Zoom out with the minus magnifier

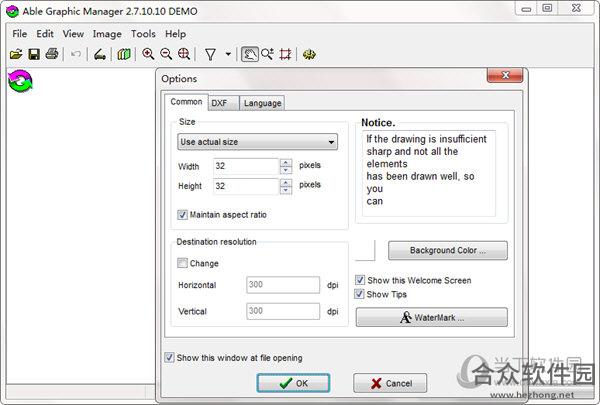(166, 54)
